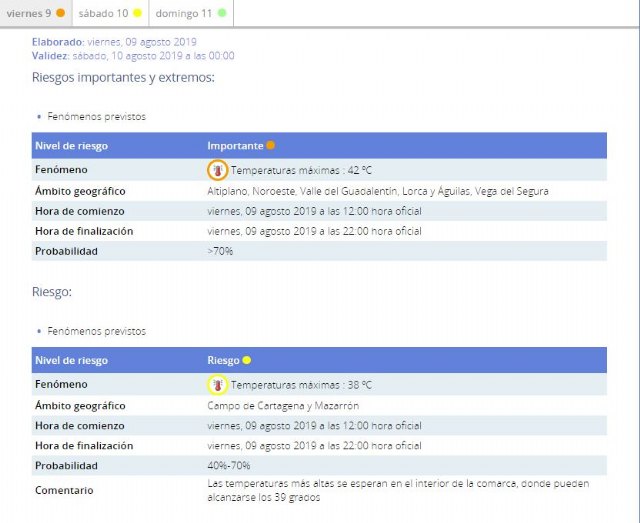Click the Campo de Cartagena y Mazarrón cell
Screen dimensions: 640x523
click(x=283, y=406)
